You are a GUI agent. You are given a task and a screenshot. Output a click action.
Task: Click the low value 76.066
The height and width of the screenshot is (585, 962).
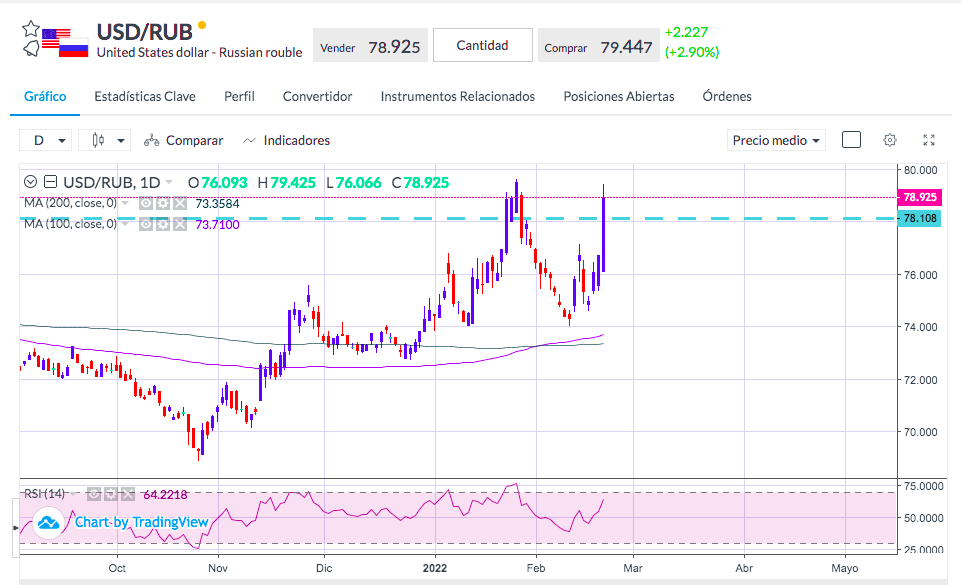point(358,183)
